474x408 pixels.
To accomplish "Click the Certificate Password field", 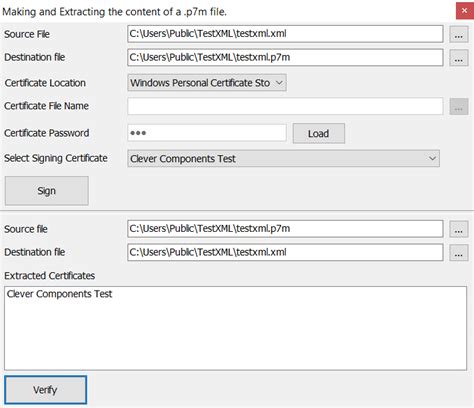I will pyautogui.click(x=207, y=133).
